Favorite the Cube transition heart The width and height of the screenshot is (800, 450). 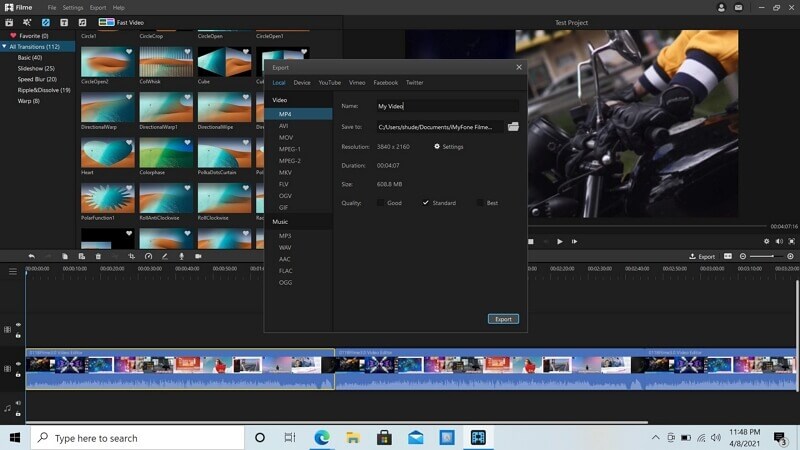(246, 52)
